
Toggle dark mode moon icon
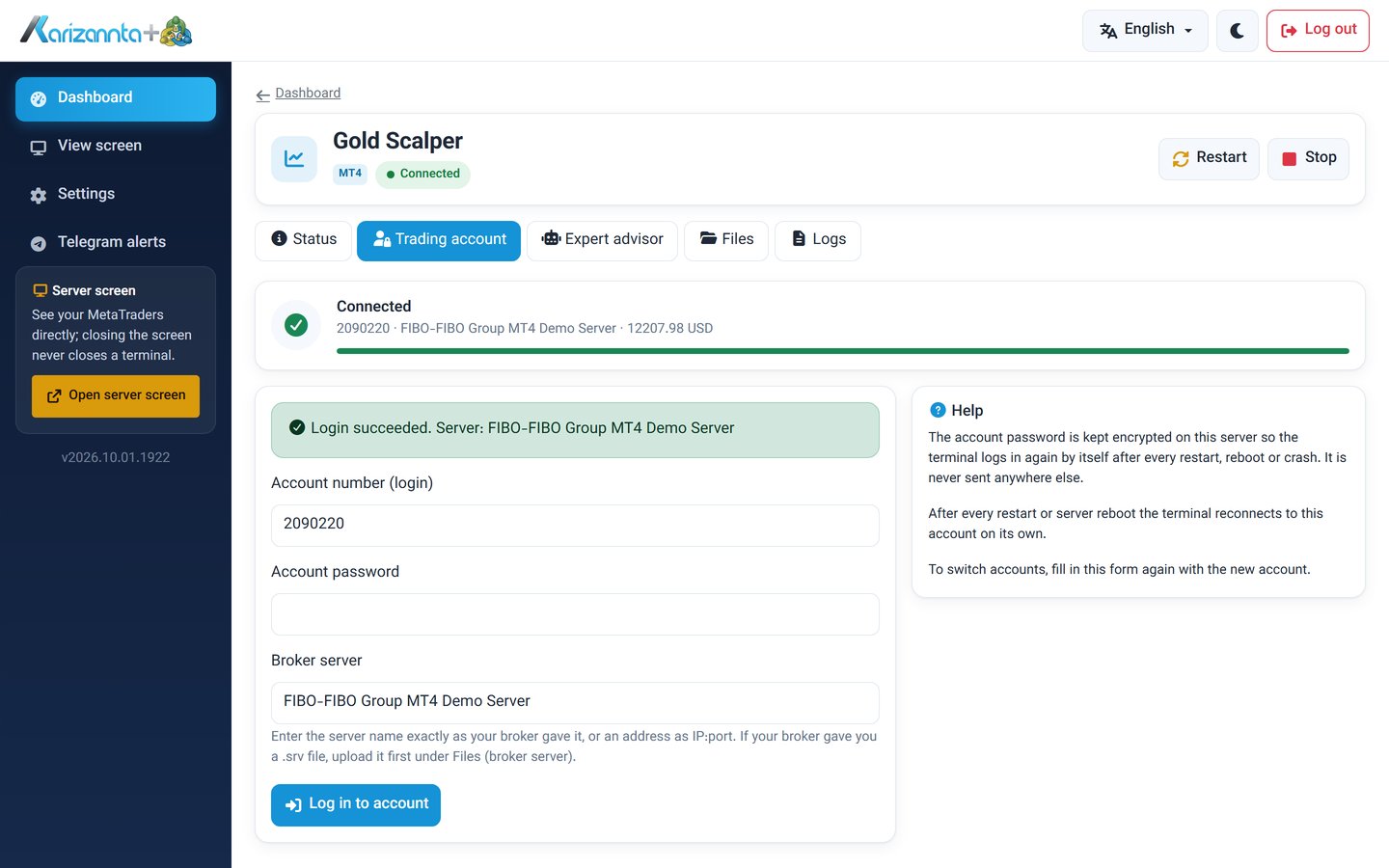click(x=1237, y=31)
